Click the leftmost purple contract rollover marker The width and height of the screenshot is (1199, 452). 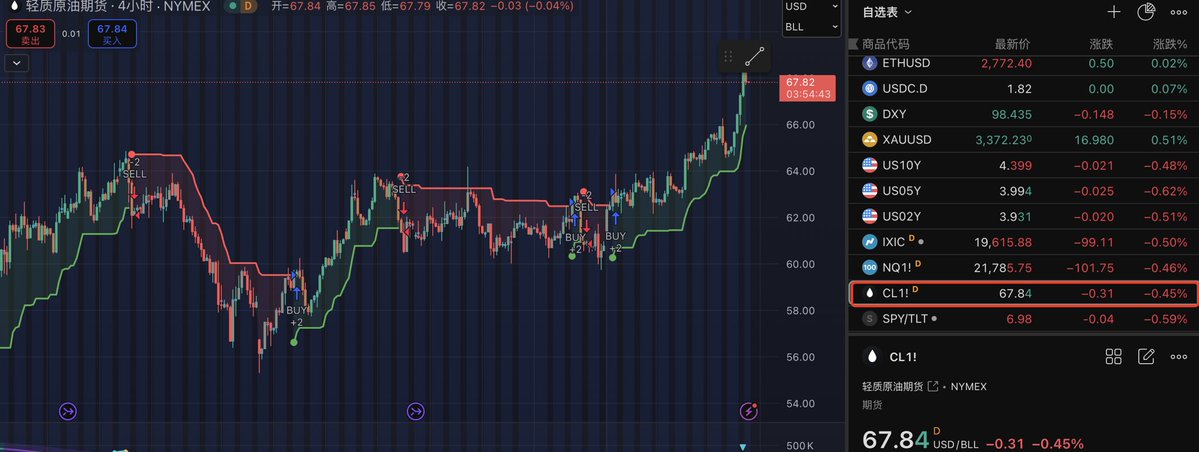point(69,412)
